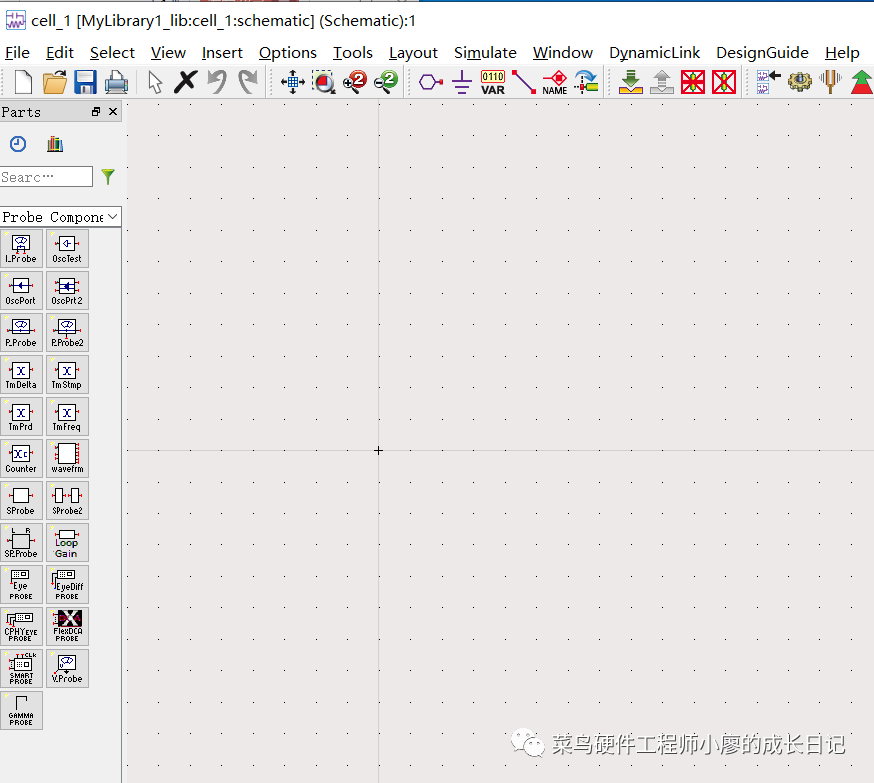
Task: Click the parts search input field
Action: pos(46,177)
